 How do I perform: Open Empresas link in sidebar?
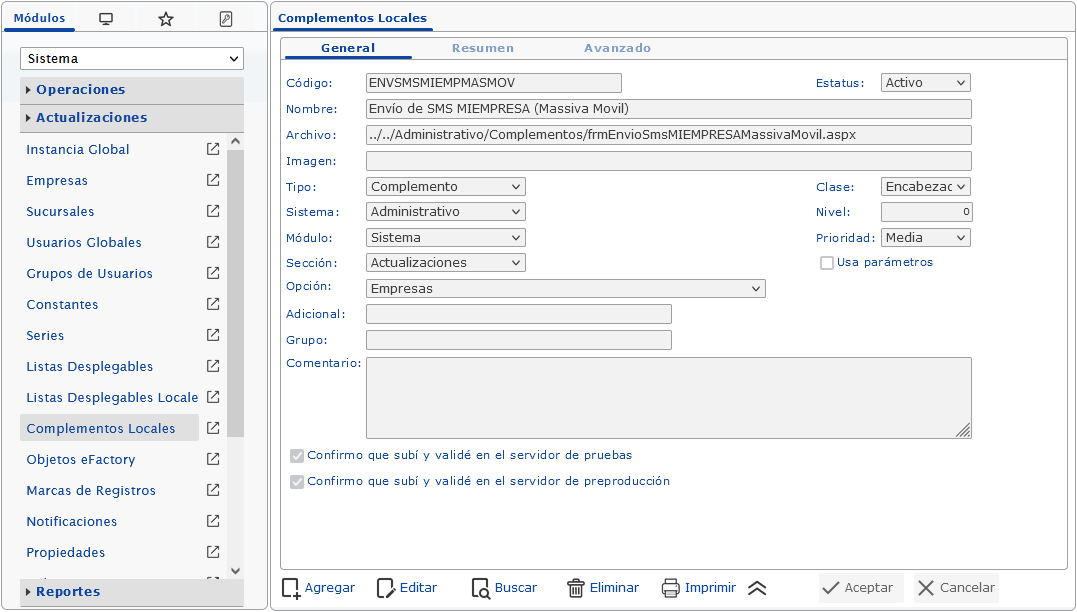[x=57, y=181]
